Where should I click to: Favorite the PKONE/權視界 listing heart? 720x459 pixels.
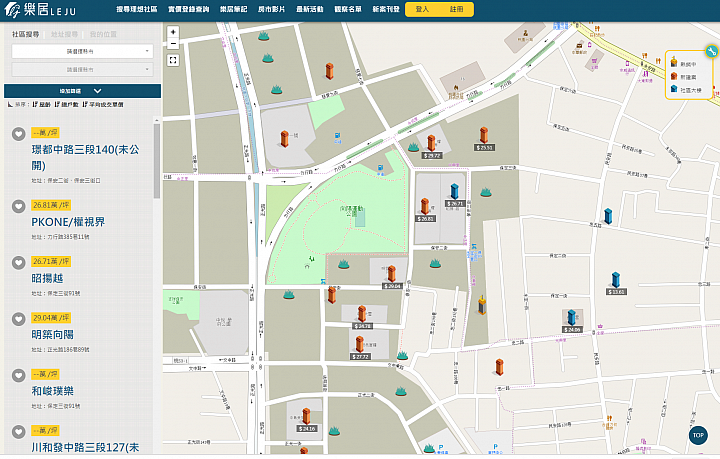[18, 206]
